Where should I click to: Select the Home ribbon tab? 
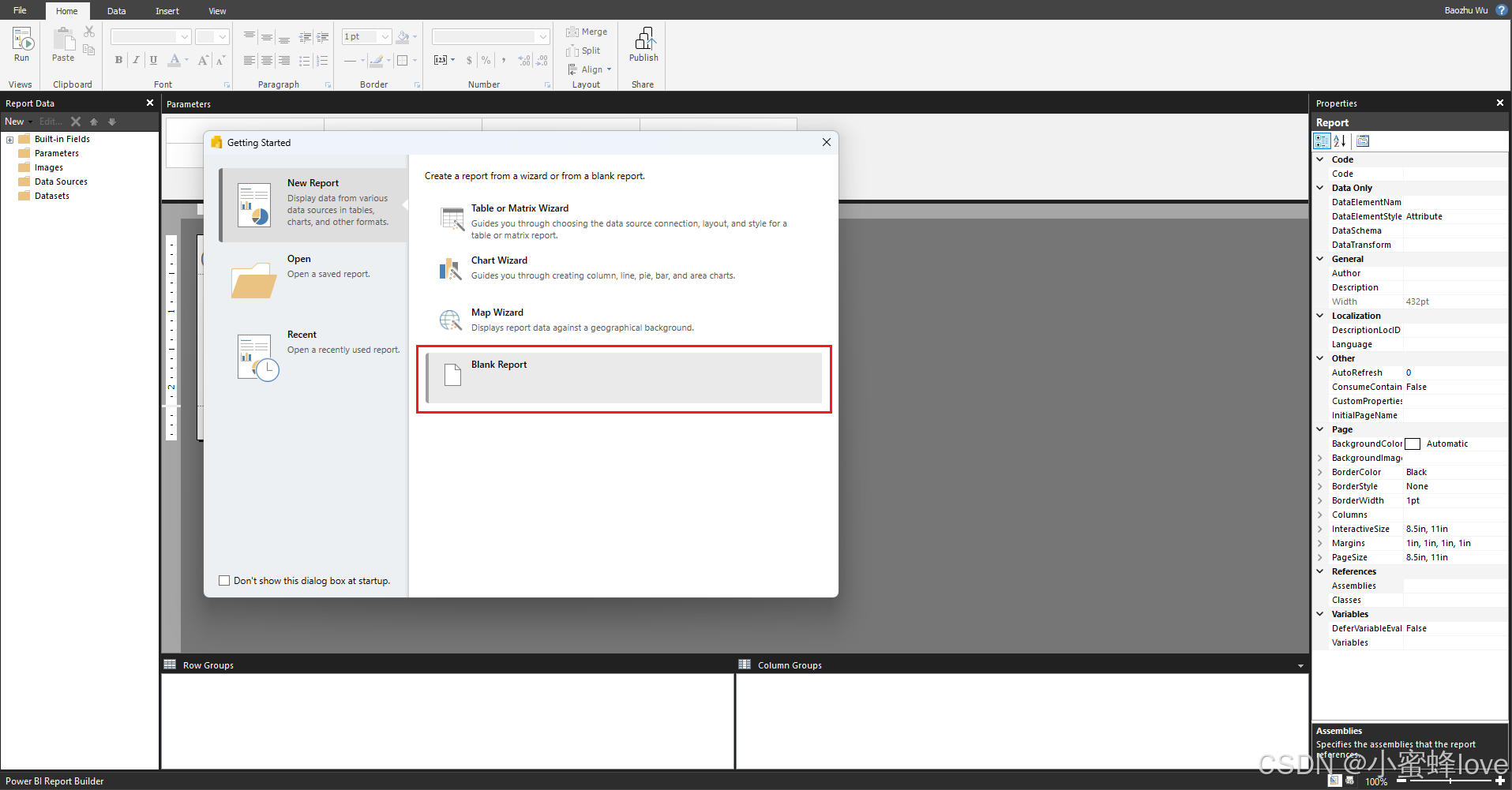point(67,11)
